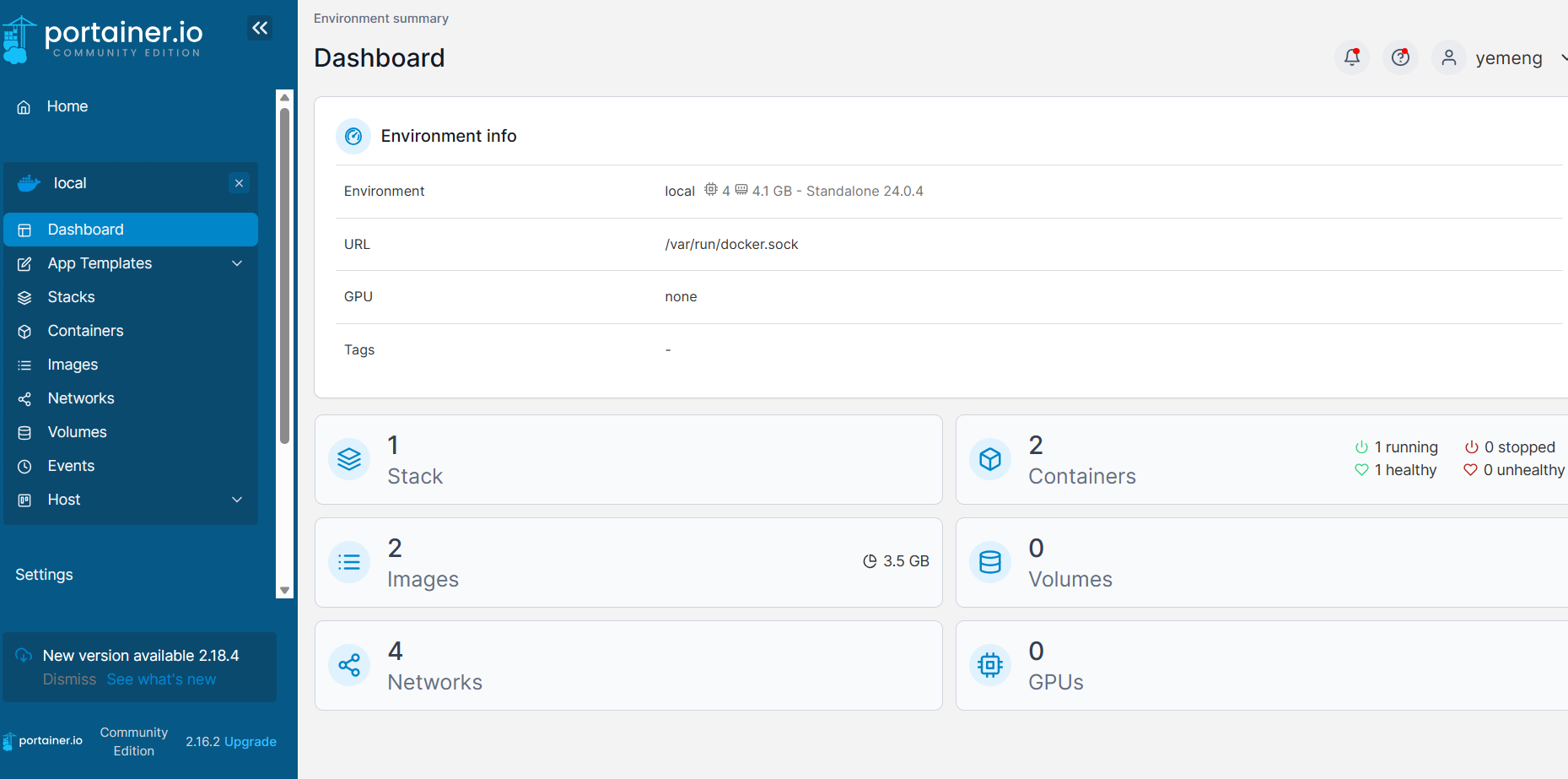Open Containers in the sidebar
The width and height of the screenshot is (1568, 779).
(85, 331)
